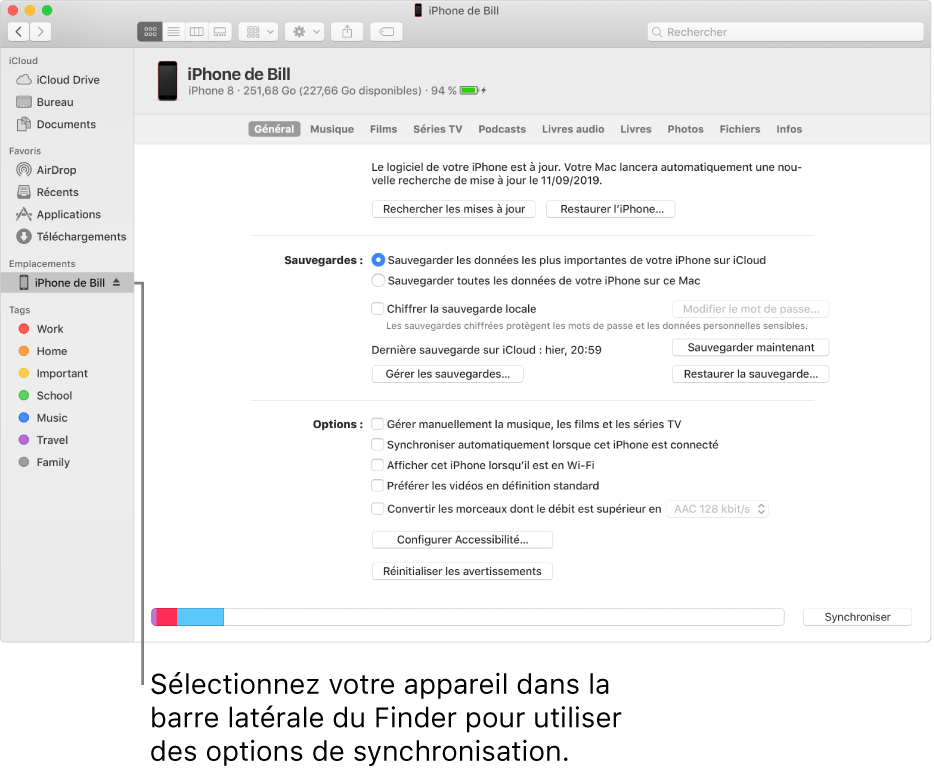
Task: Click the battery status icon
Action: (469, 91)
